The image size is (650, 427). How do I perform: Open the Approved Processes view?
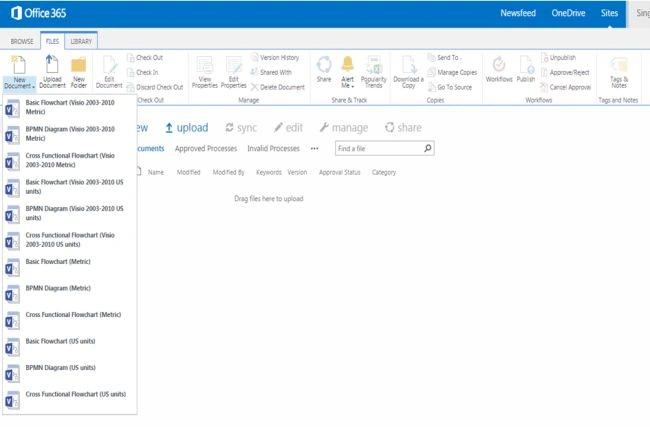coord(206,148)
